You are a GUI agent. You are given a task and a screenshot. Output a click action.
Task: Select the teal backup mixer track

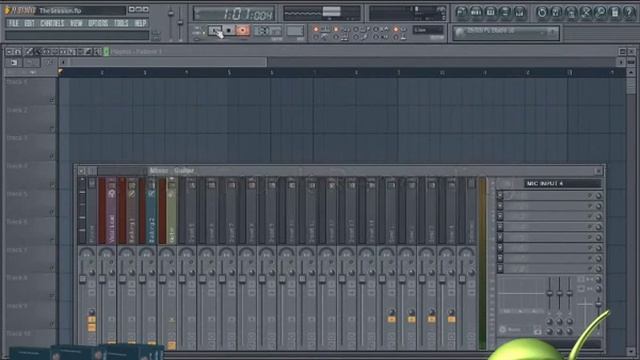click(152, 211)
